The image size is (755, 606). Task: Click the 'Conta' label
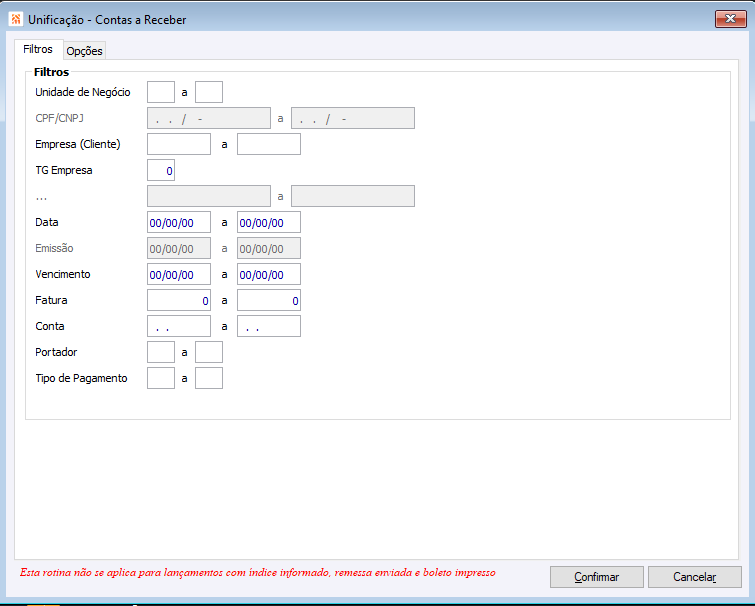pyautogui.click(x=50, y=326)
